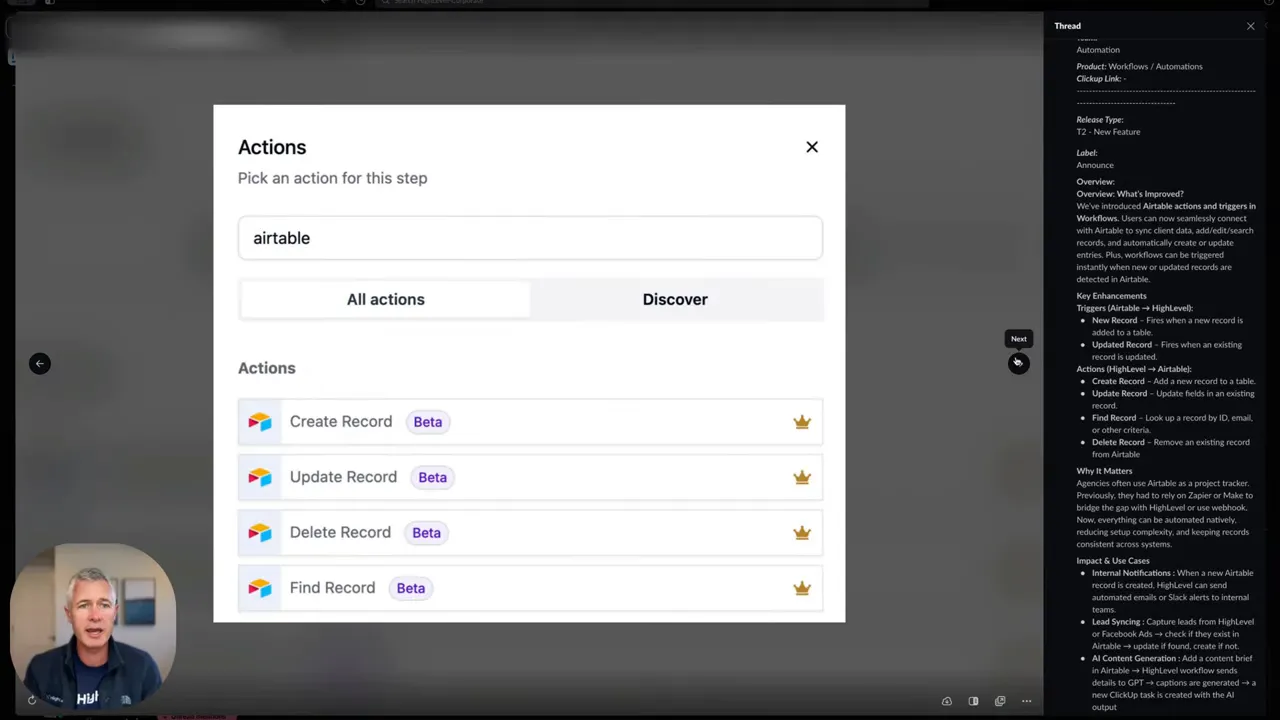Click the crown icon on Find Record row
Image resolution: width=1280 pixels, height=720 pixels.
[x=802, y=588]
